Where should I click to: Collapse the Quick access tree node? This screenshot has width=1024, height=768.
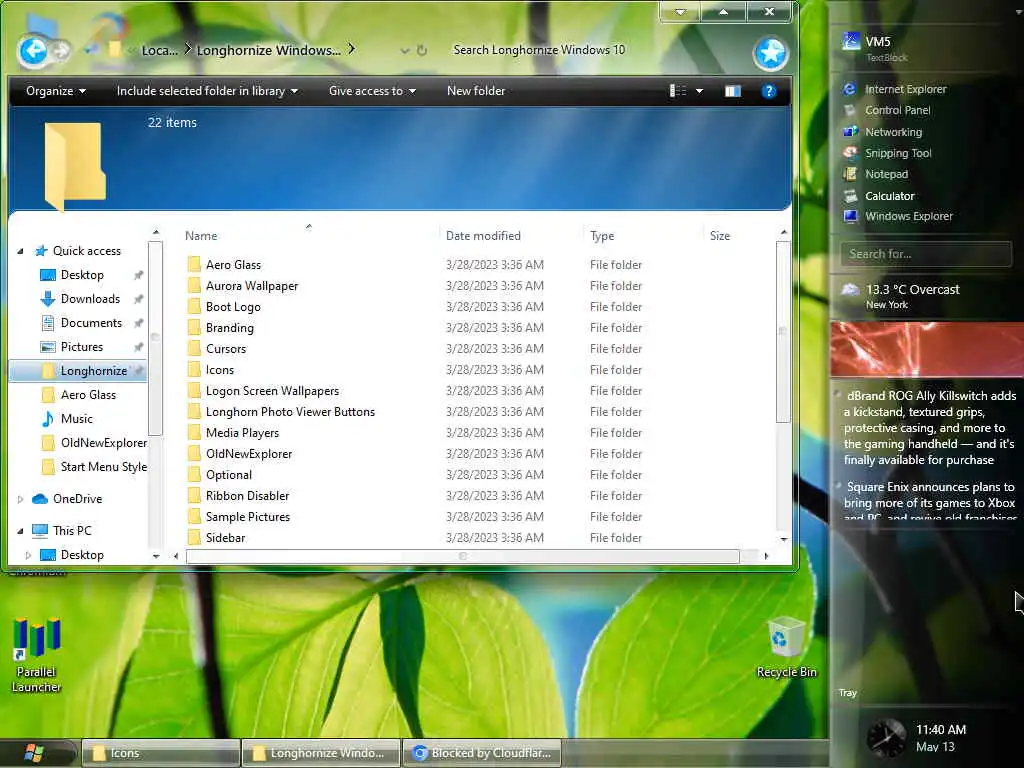(20, 251)
